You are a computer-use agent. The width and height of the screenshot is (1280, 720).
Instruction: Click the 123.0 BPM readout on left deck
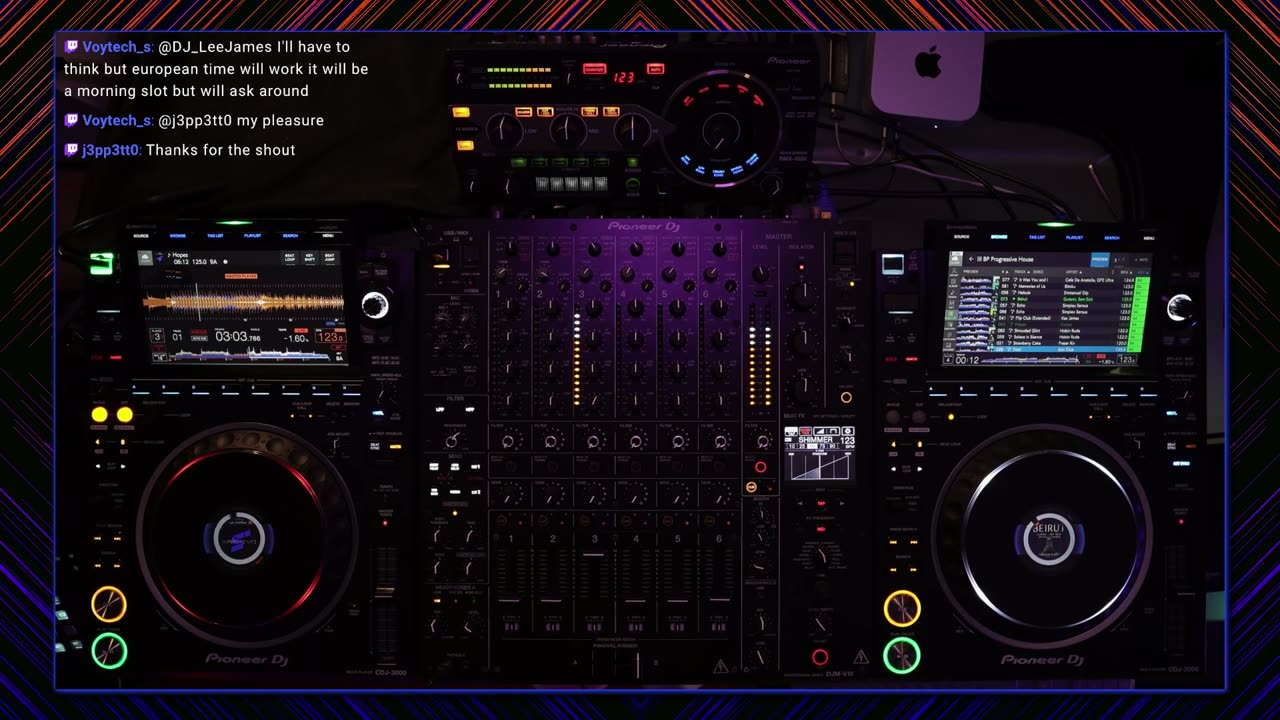(x=331, y=337)
